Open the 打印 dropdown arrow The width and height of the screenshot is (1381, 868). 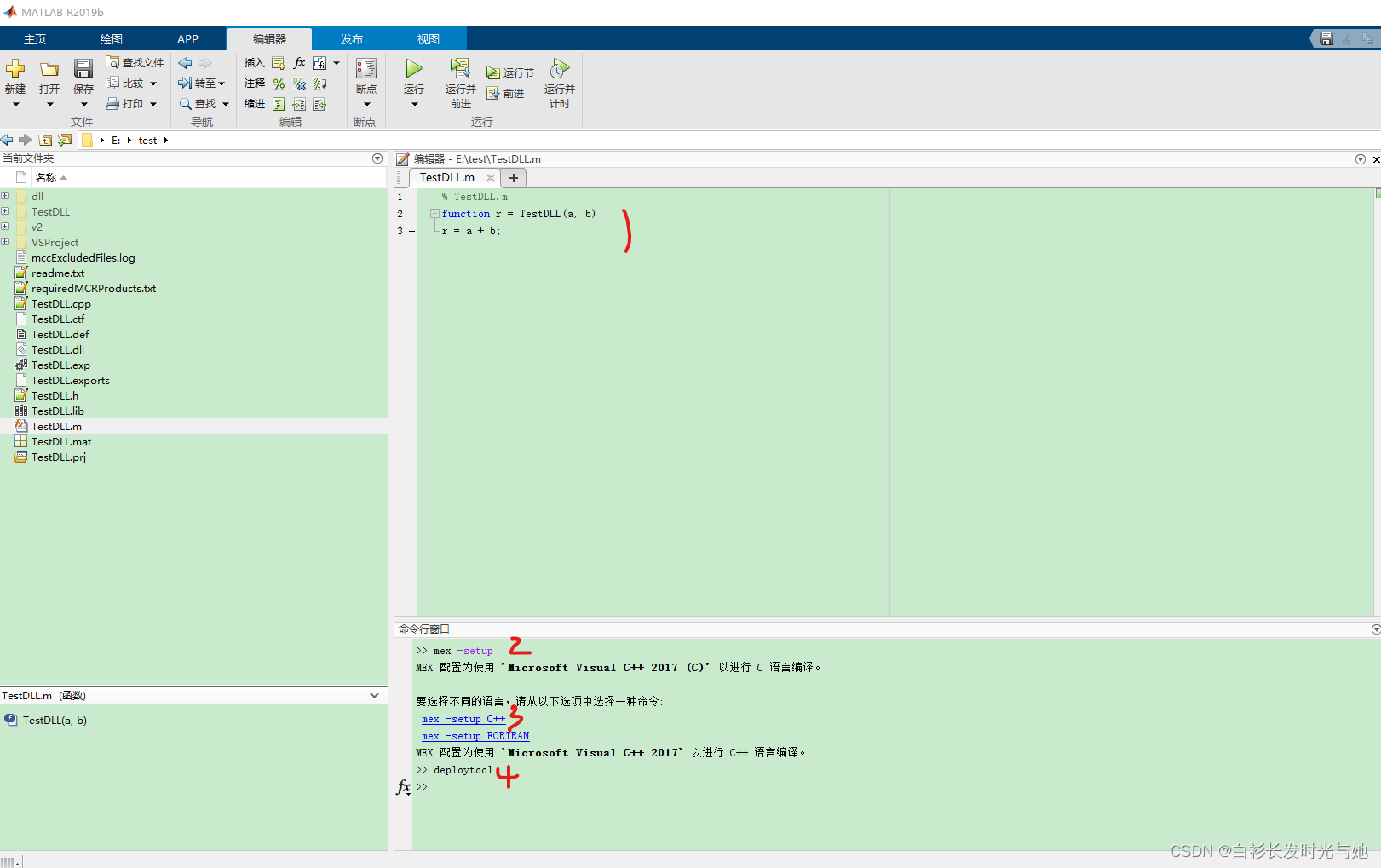point(153,104)
